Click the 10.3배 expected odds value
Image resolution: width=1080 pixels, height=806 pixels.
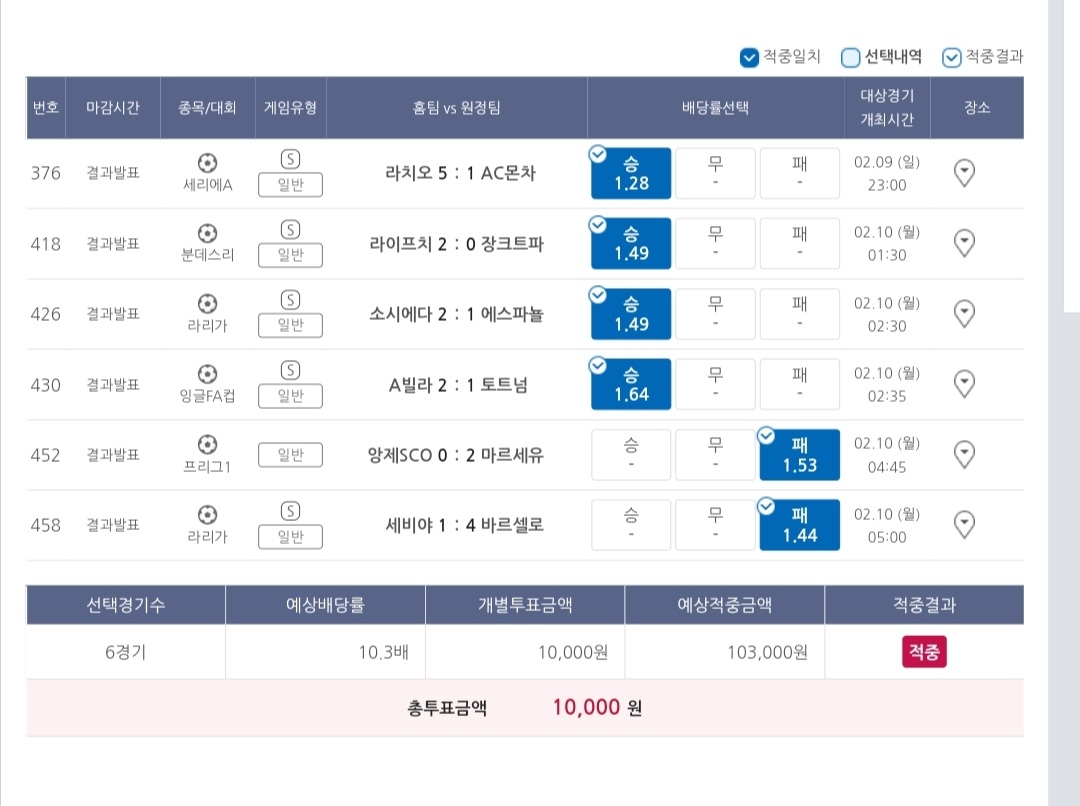click(384, 652)
